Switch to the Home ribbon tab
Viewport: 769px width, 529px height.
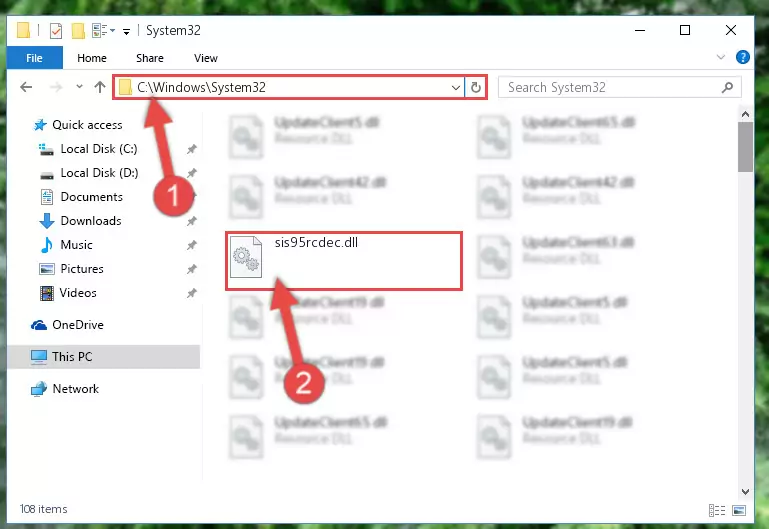(92, 58)
